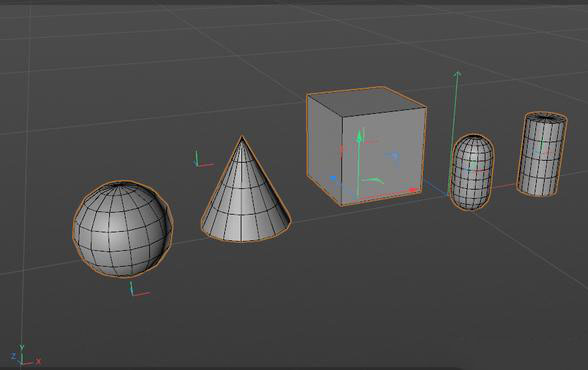Image resolution: width=588 pixels, height=370 pixels.
Task: Select the cylinder primitive object
Action: [542, 154]
